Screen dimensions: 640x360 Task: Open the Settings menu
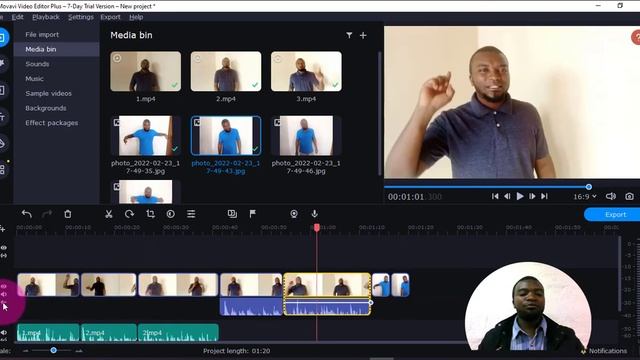(x=81, y=17)
